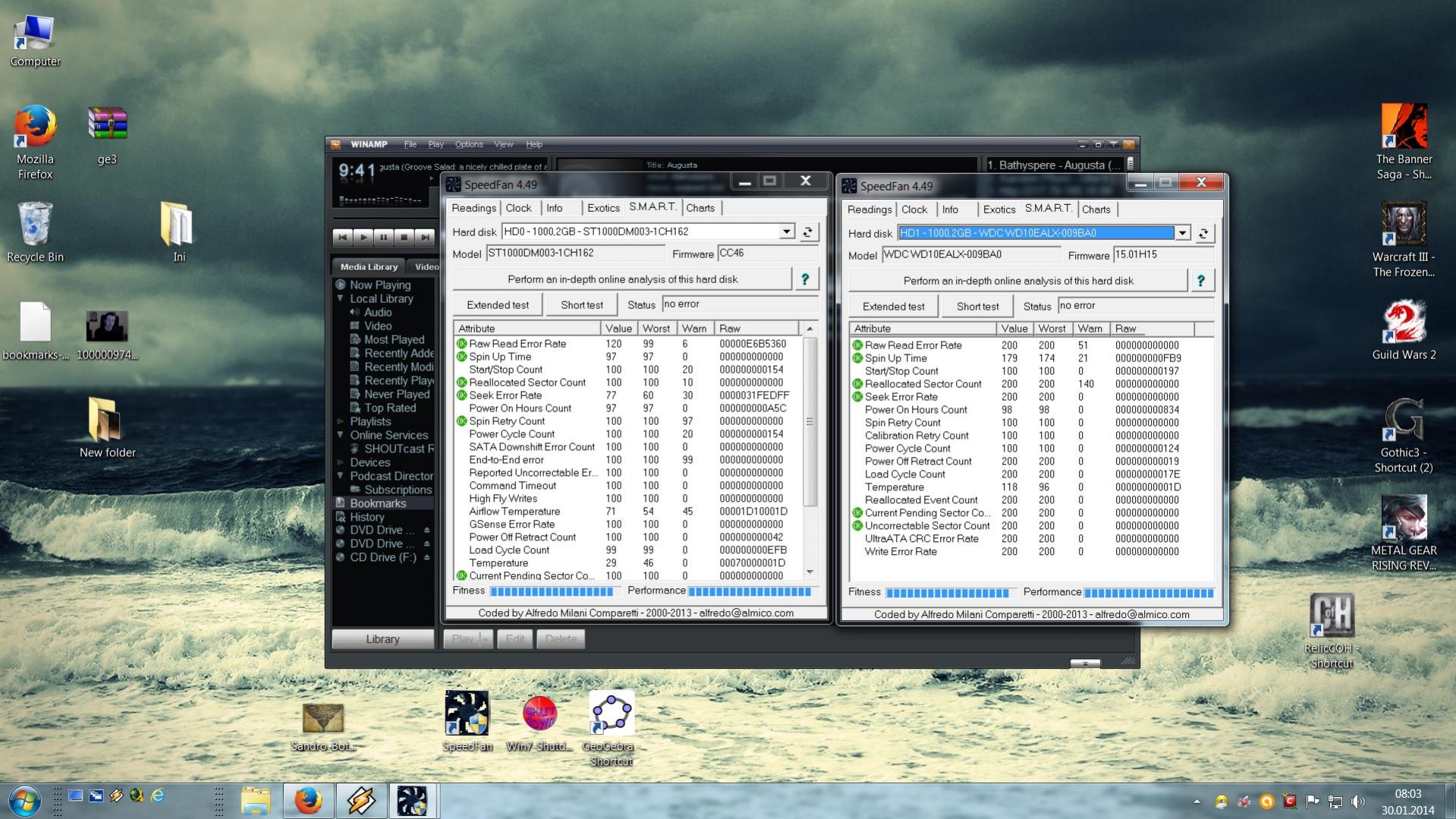The image size is (1456, 819).
Task: Click the Library button in Winamp
Action: tap(382, 639)
